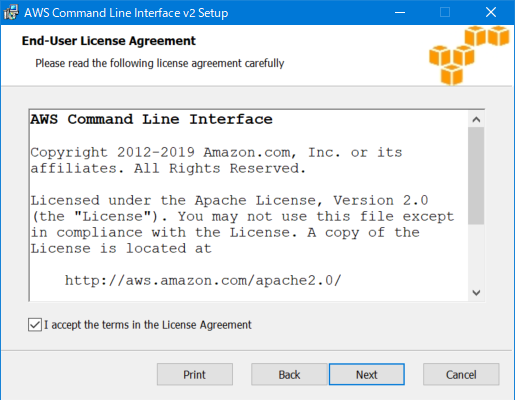This screenshot has width=515, height=400.
Task: Click the Next button
Action: pyautogui.click(x=367, y=374)
